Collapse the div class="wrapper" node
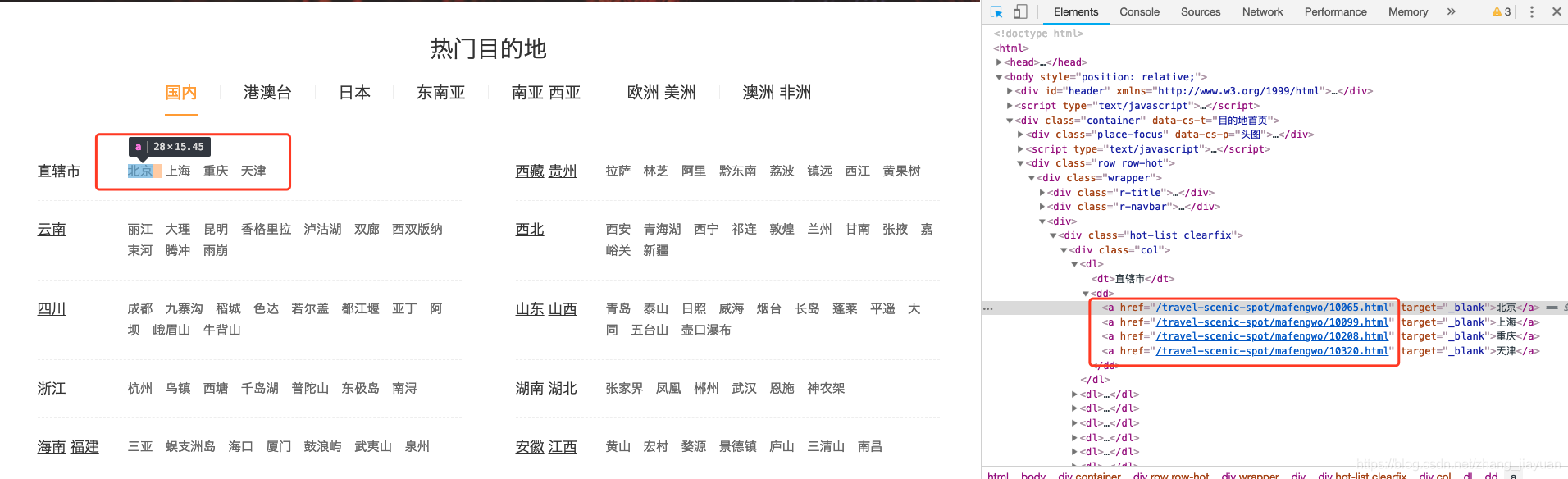Image resolution: width=1568 pixels, height=479 pixels. tap(1031, 178)
